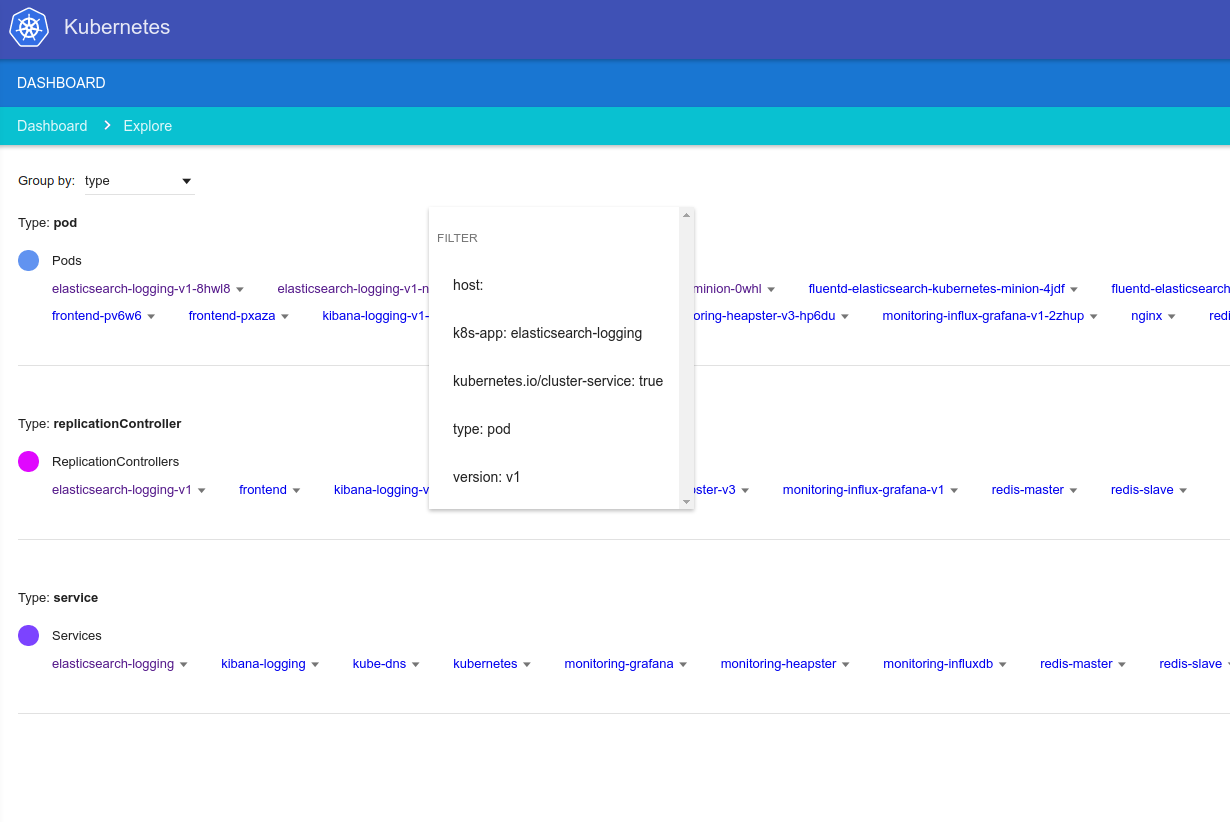1230x822 pixels.
Task: Open the monitoring-grafana service link
Action: 618,664
